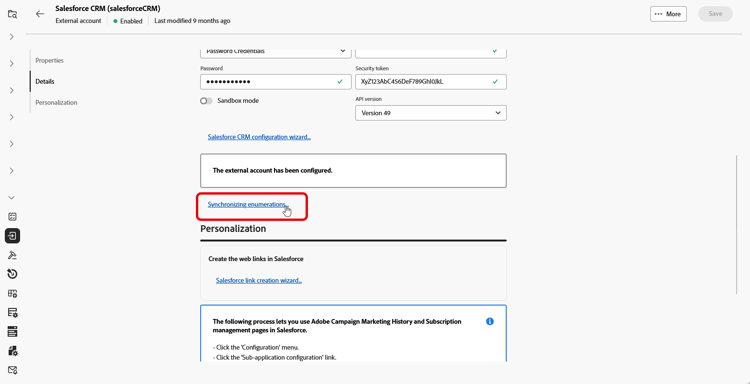Click the vertical scrollbar of the details pane
The width and height of the screenshot is (750, 384).
coord(737,225)
